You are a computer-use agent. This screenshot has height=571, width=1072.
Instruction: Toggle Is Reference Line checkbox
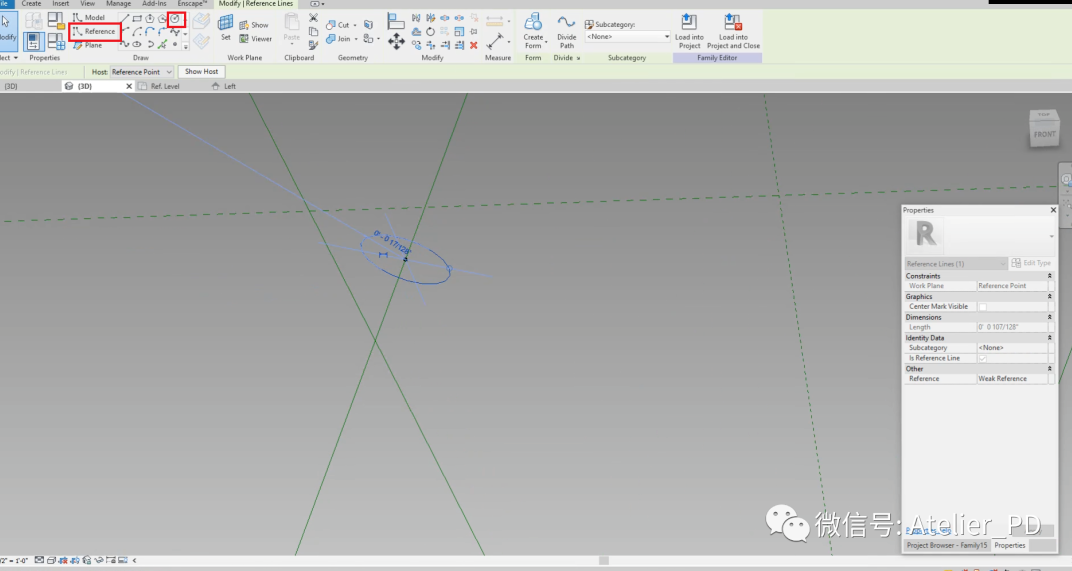tap(982, 358)
